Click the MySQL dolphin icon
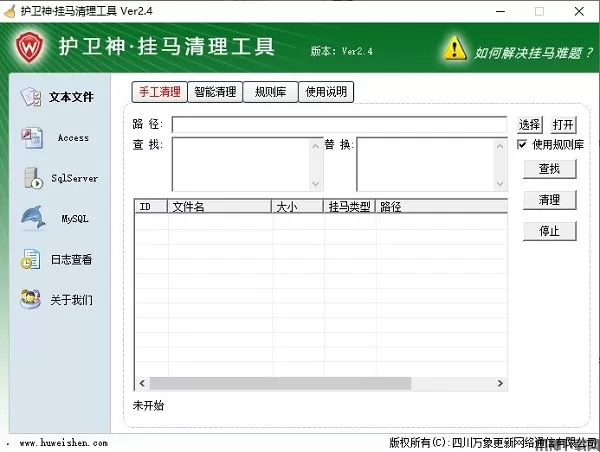 33,218
